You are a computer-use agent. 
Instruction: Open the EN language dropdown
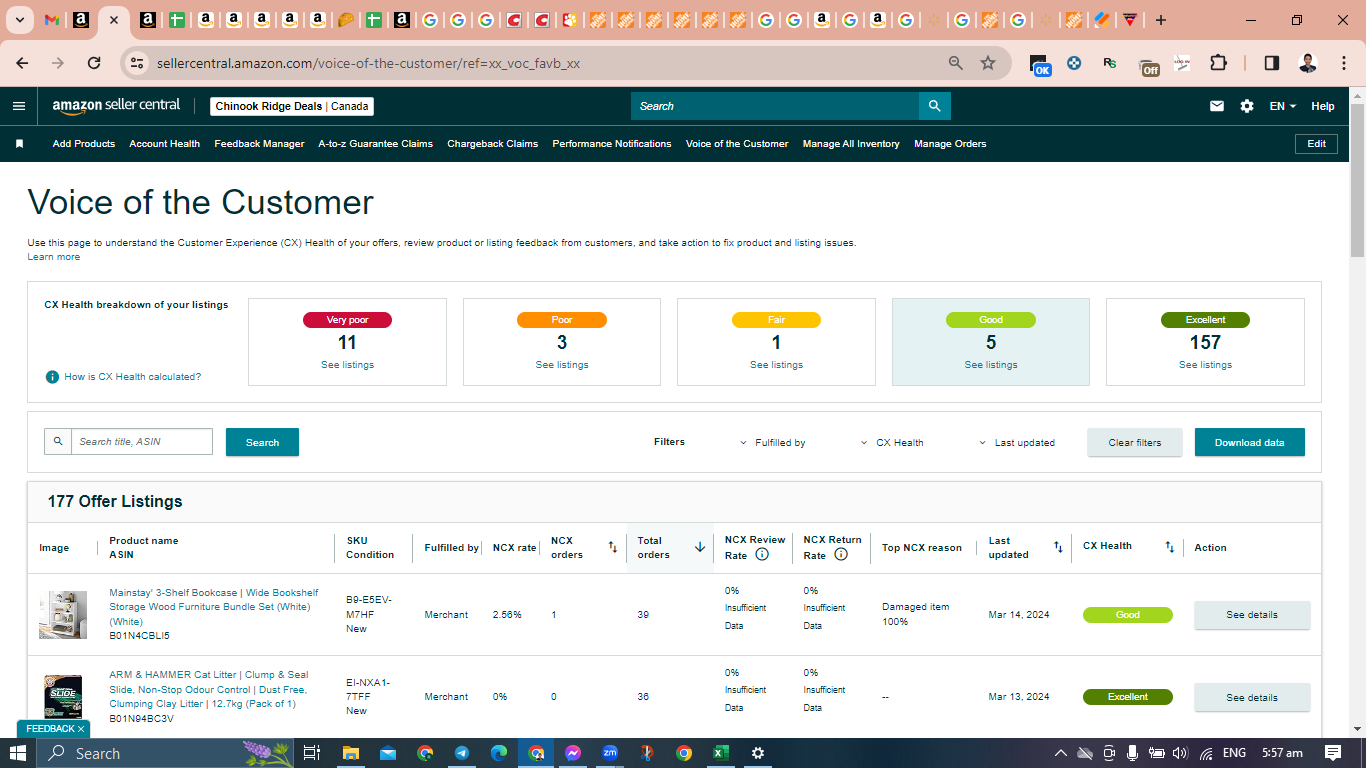click(1282, 106)
